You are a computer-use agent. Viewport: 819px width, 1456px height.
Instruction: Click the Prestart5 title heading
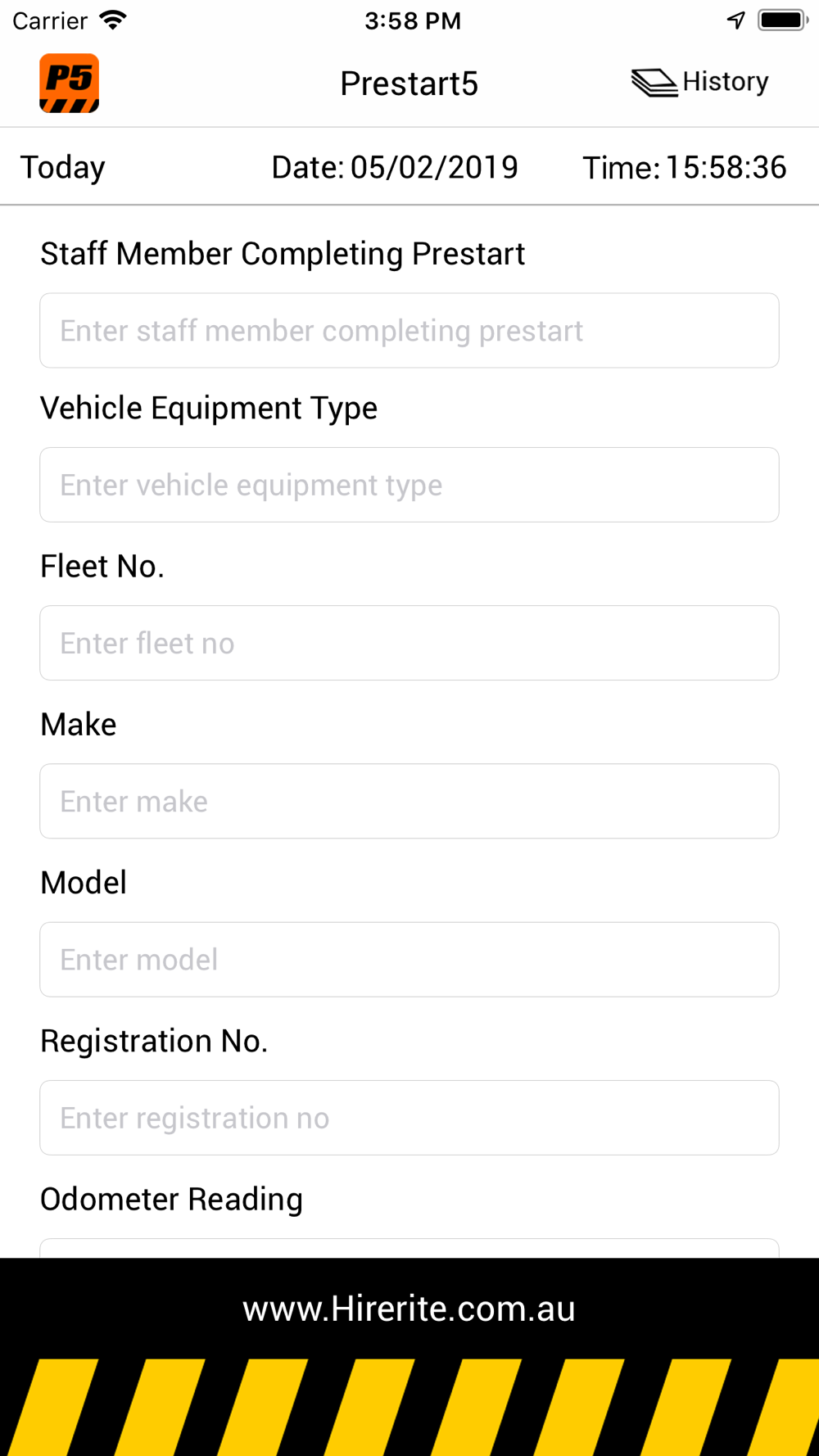[409, 83]
